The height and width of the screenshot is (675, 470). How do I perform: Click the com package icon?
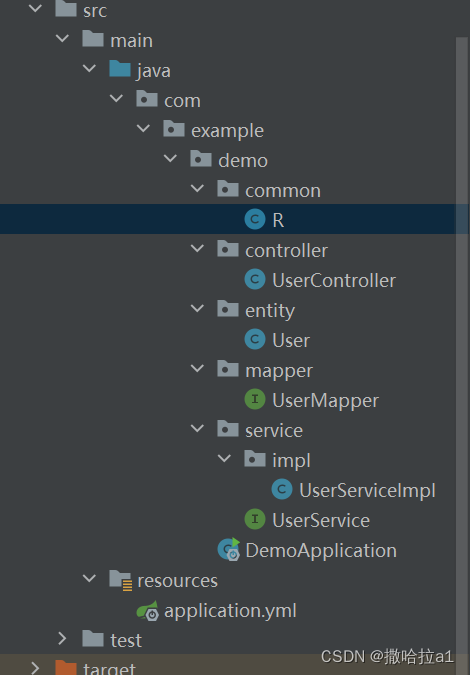pyautogui.click(x=147, y=99)
